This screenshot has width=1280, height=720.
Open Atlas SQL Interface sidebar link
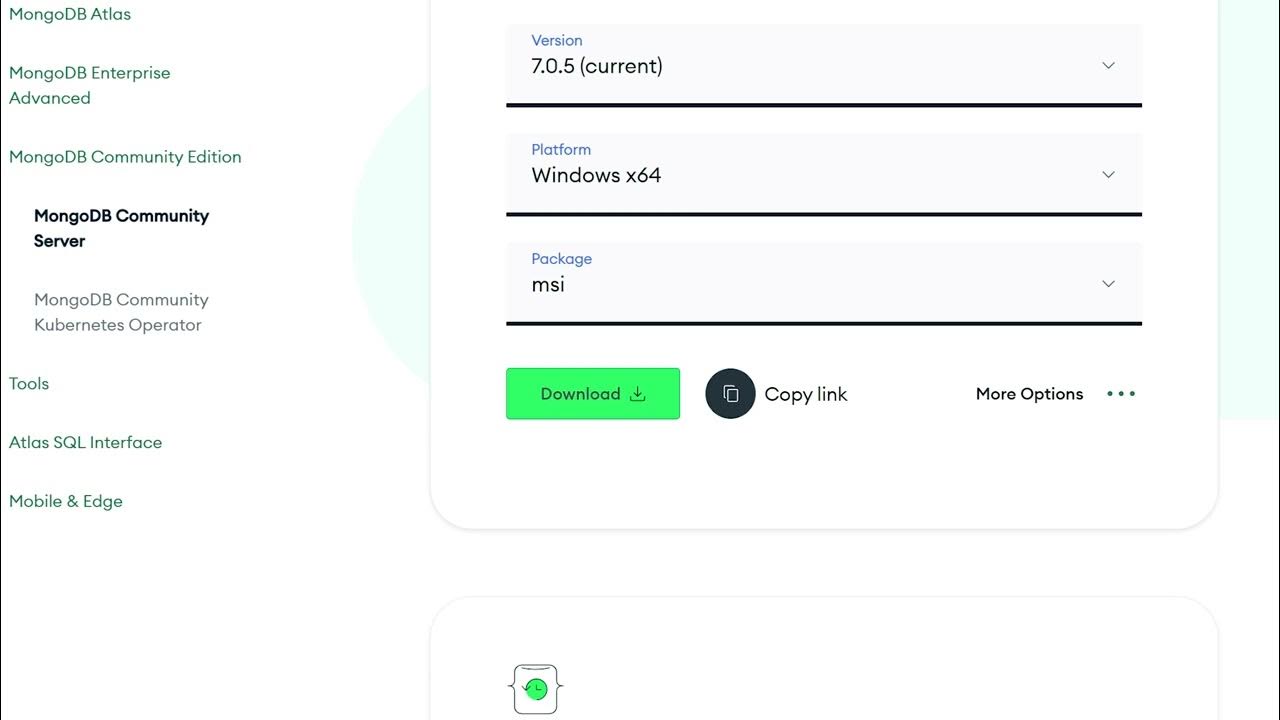coord(85,442)
